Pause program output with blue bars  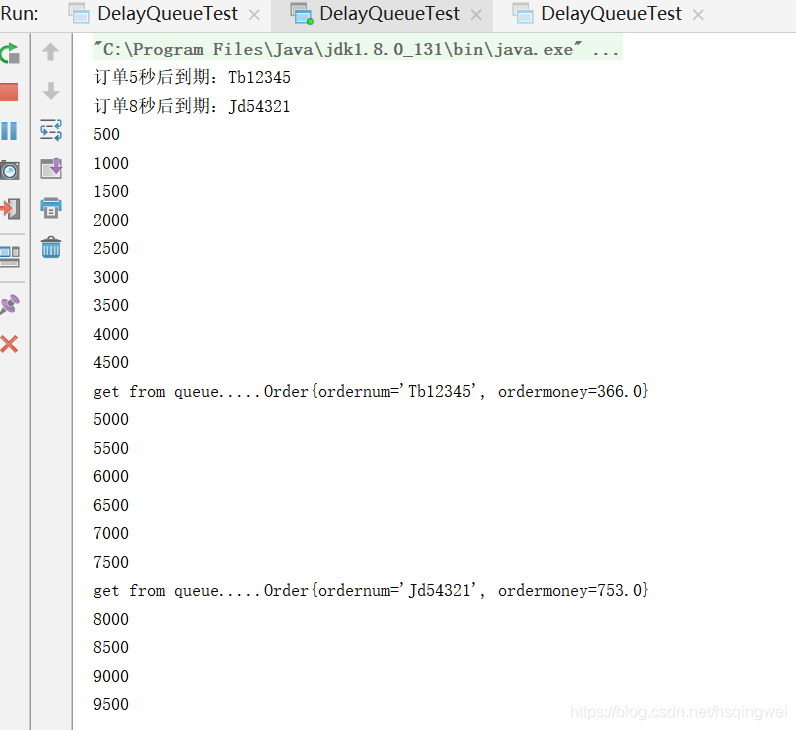pos(9,131)
